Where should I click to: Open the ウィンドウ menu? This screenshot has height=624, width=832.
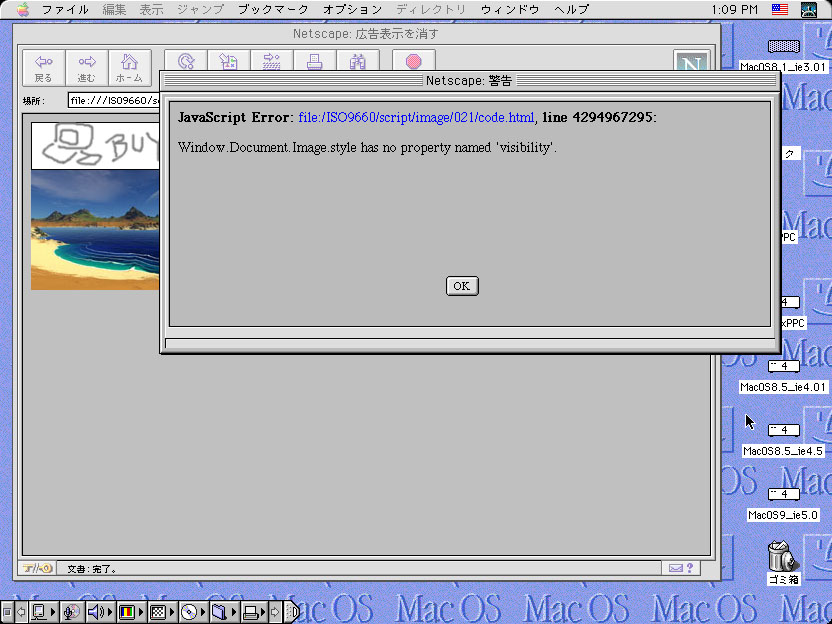pos(510,10)
